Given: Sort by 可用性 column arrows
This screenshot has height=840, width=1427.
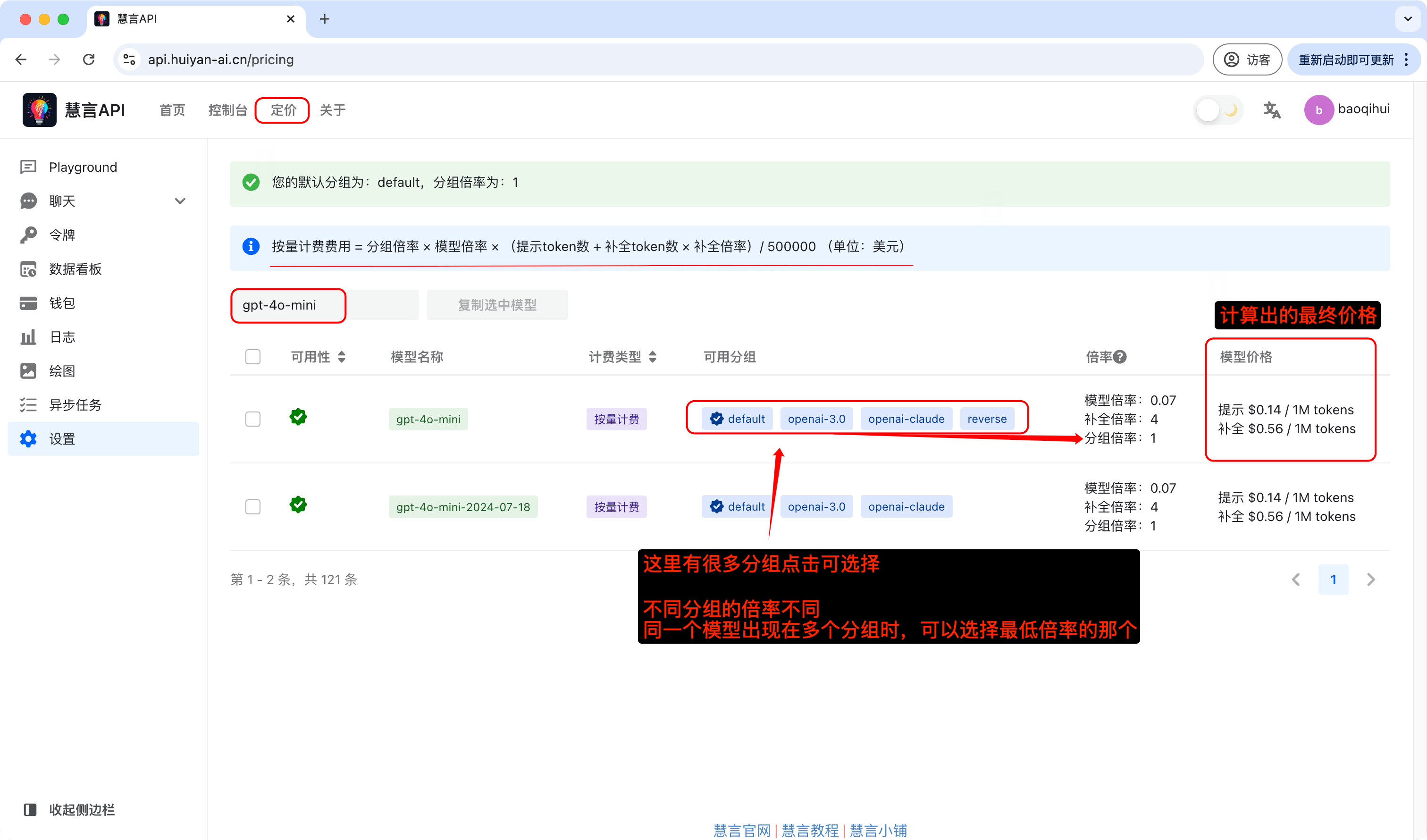Looking at the screenshot, I should [342, 357].
